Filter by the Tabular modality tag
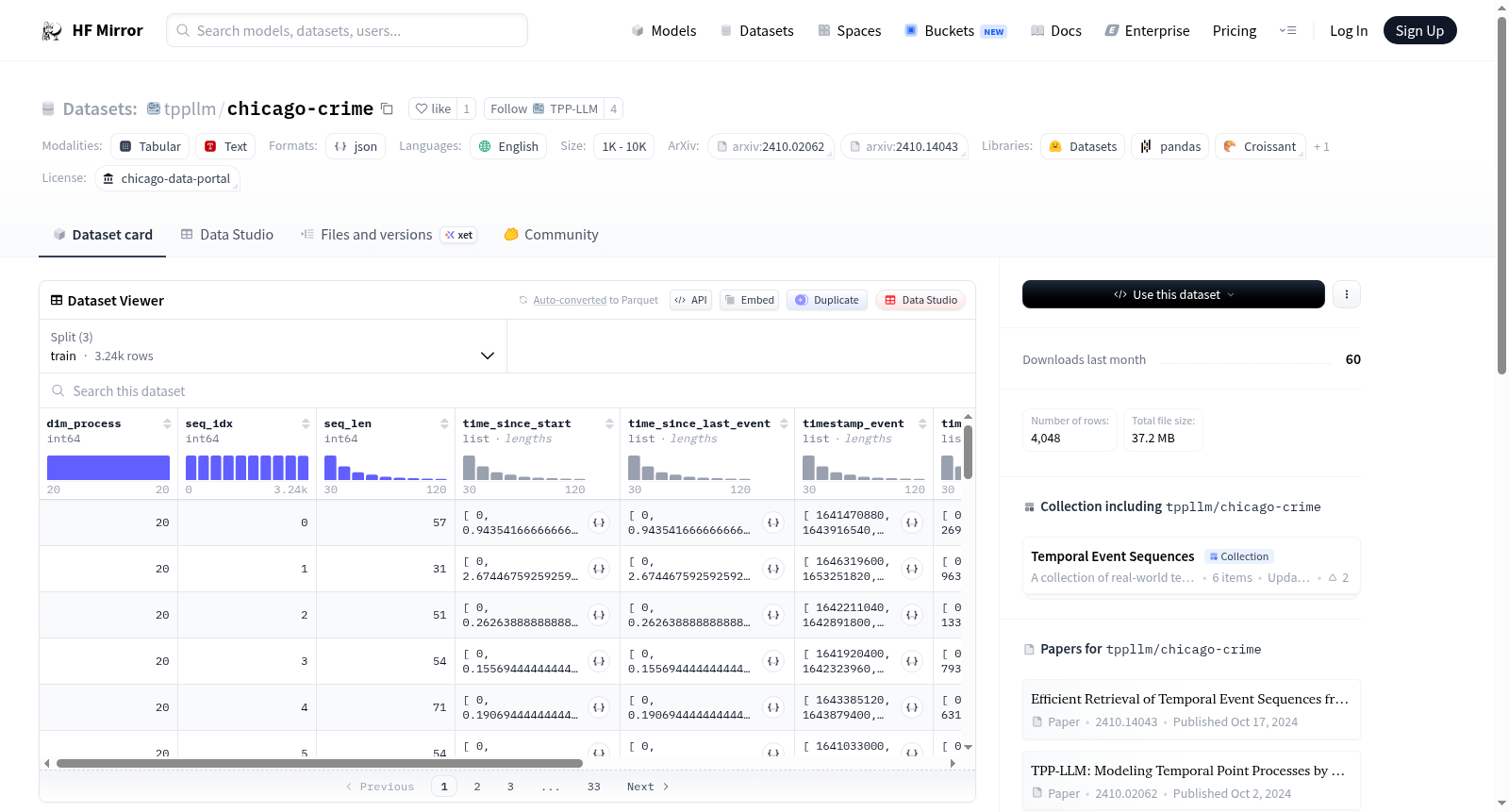1509x812 pixels. click(x=150, y=146)
